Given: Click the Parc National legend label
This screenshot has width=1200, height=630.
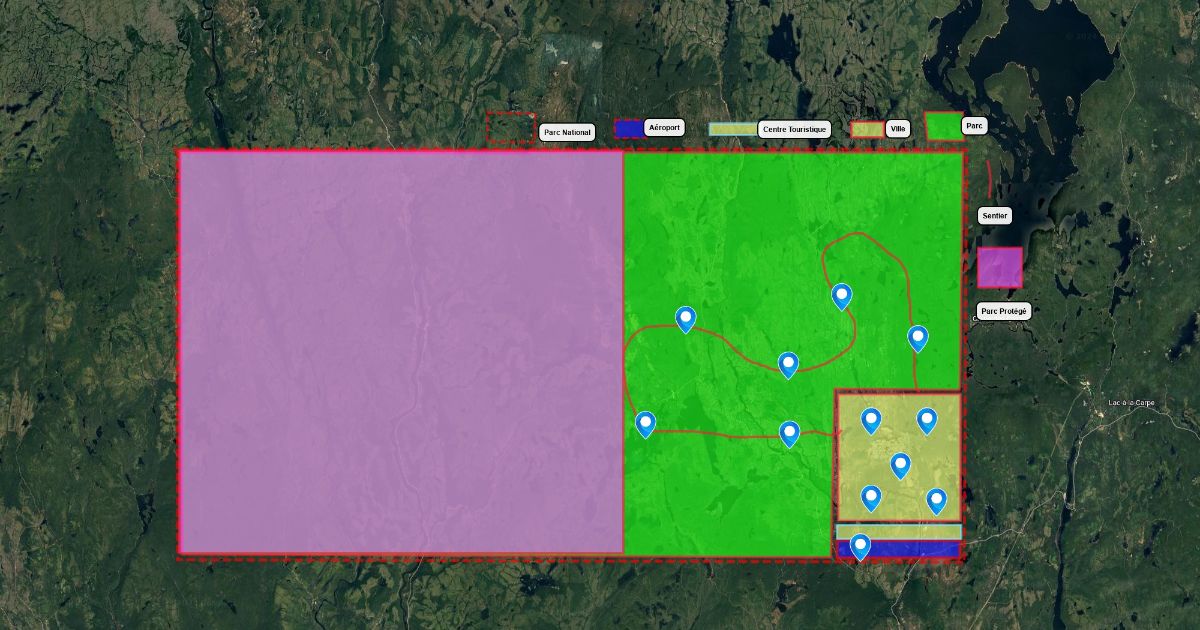Looking at the screenshot, I should (568, 132).
